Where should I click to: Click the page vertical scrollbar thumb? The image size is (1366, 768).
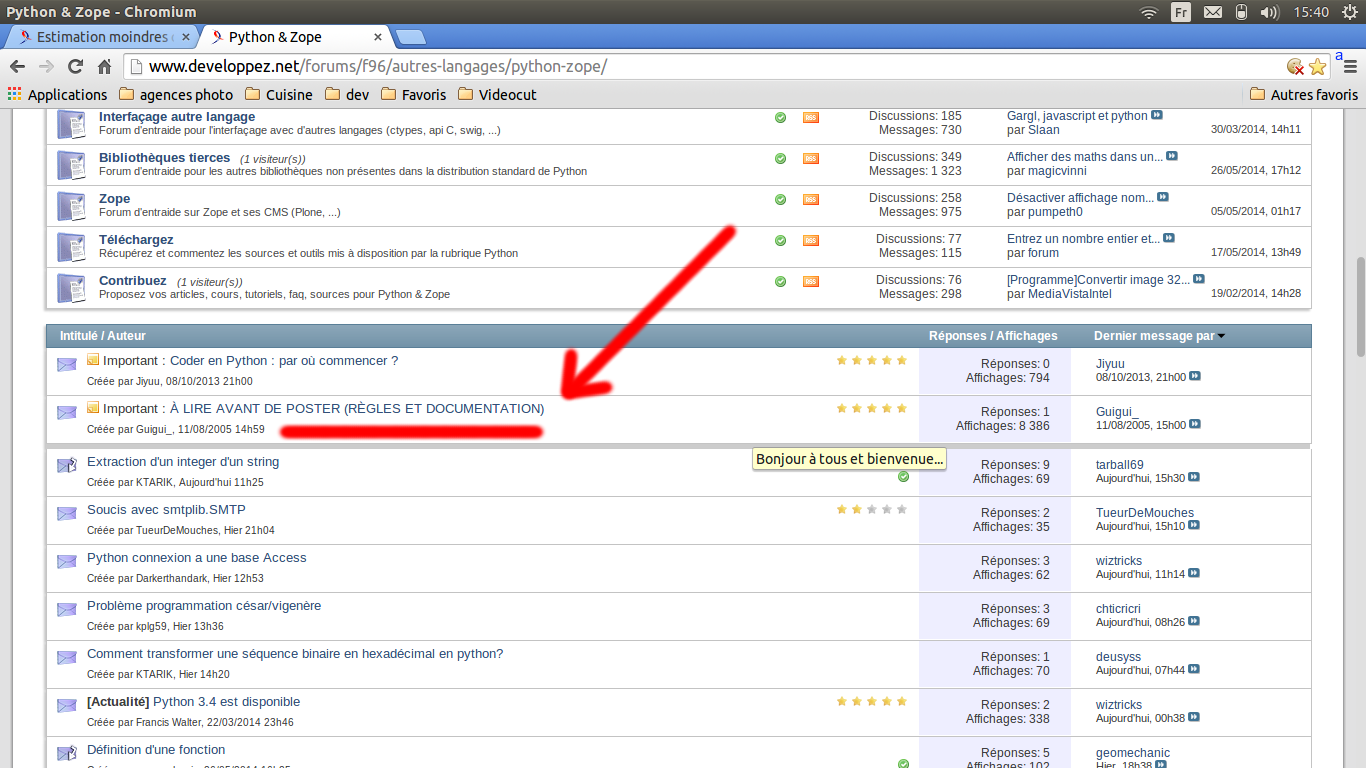pyautogui.click(x=1360, y=306)
